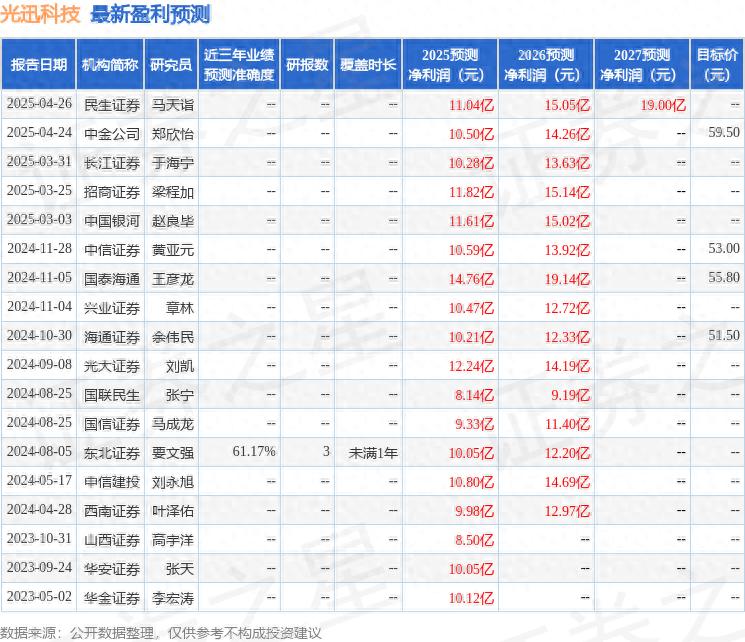Click the 8.50亿 forecast value
Viewport: 745px width, 642px height.
point(474,540)
